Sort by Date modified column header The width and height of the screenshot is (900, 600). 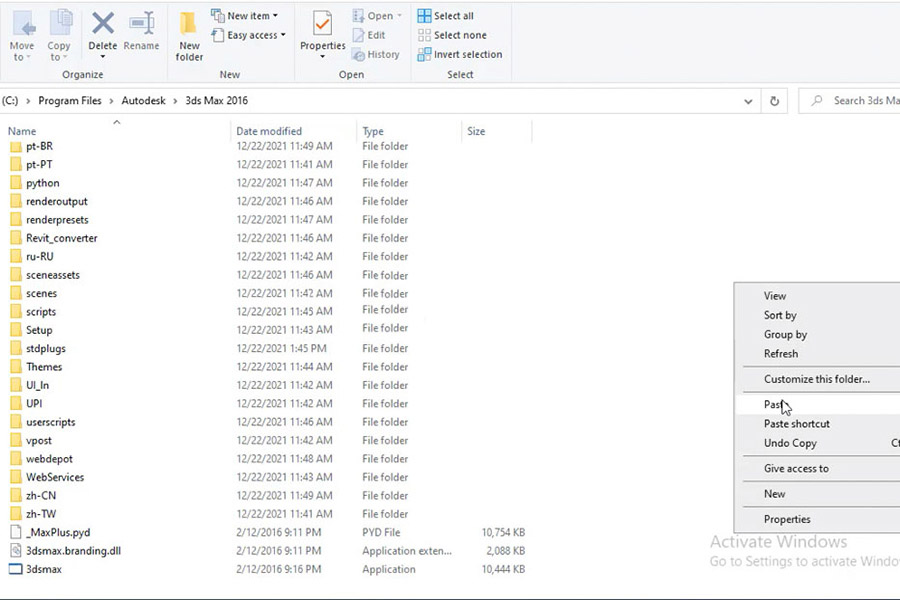point(269,131)
